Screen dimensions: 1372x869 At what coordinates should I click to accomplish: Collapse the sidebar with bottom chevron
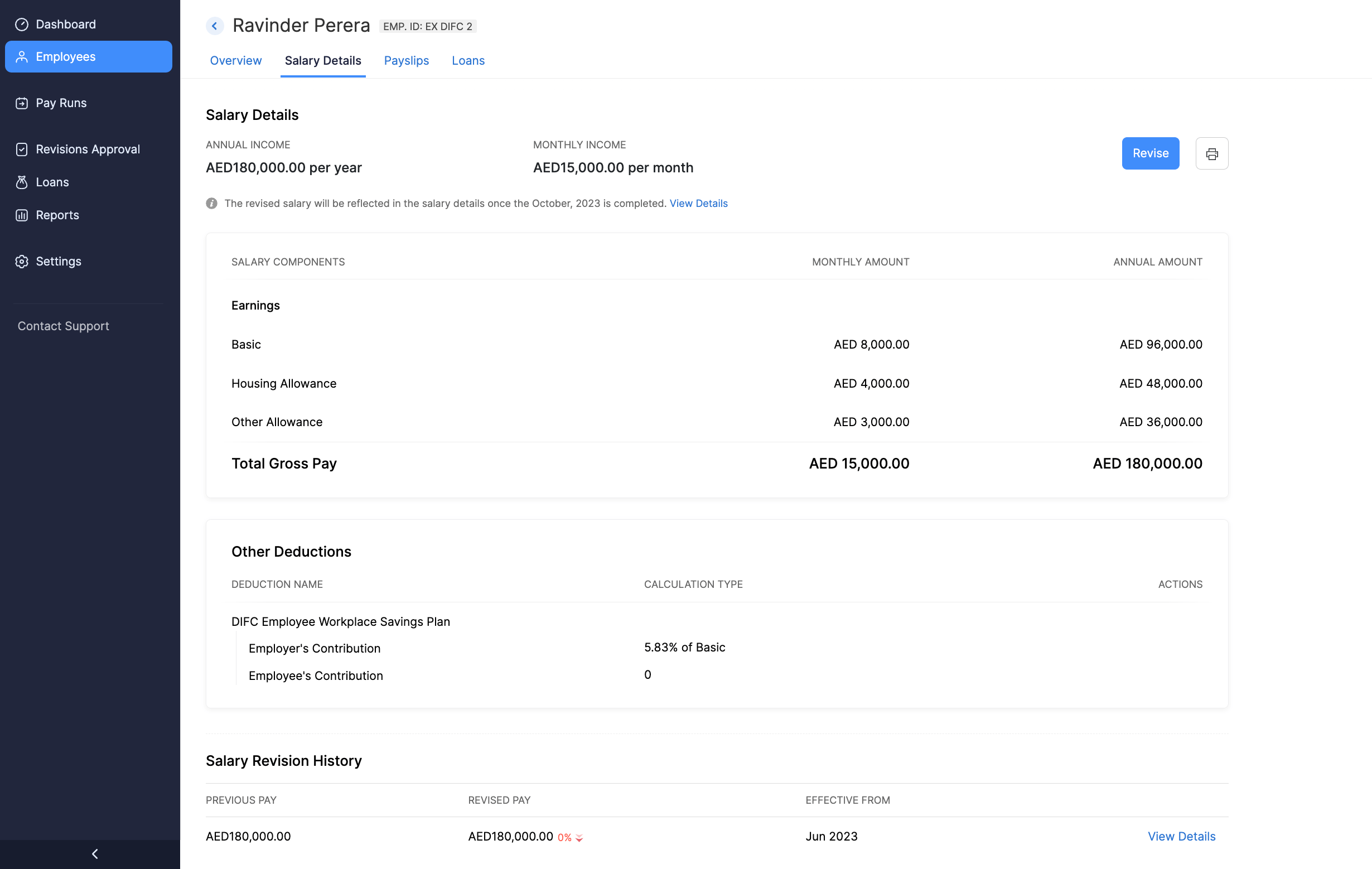(95, 853)
